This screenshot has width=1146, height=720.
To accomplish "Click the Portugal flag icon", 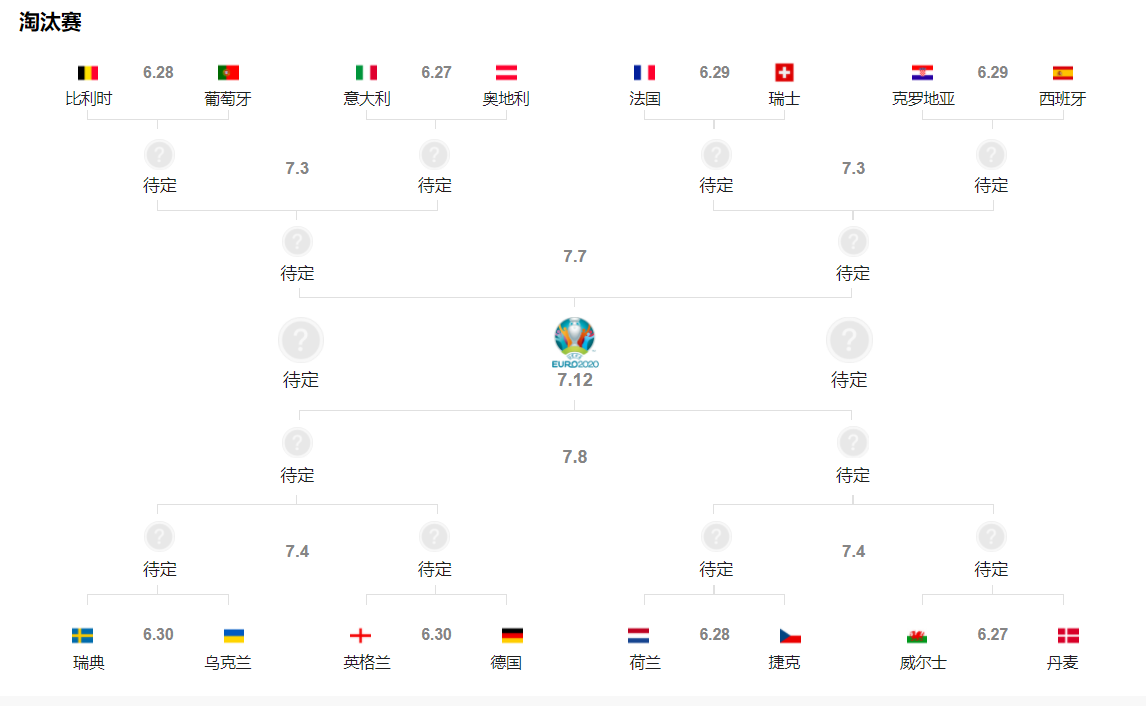I will [228, 73].
